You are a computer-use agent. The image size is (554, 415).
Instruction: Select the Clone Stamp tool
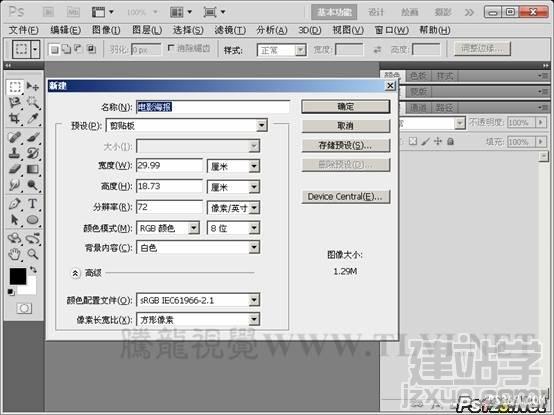pos(14,153)
